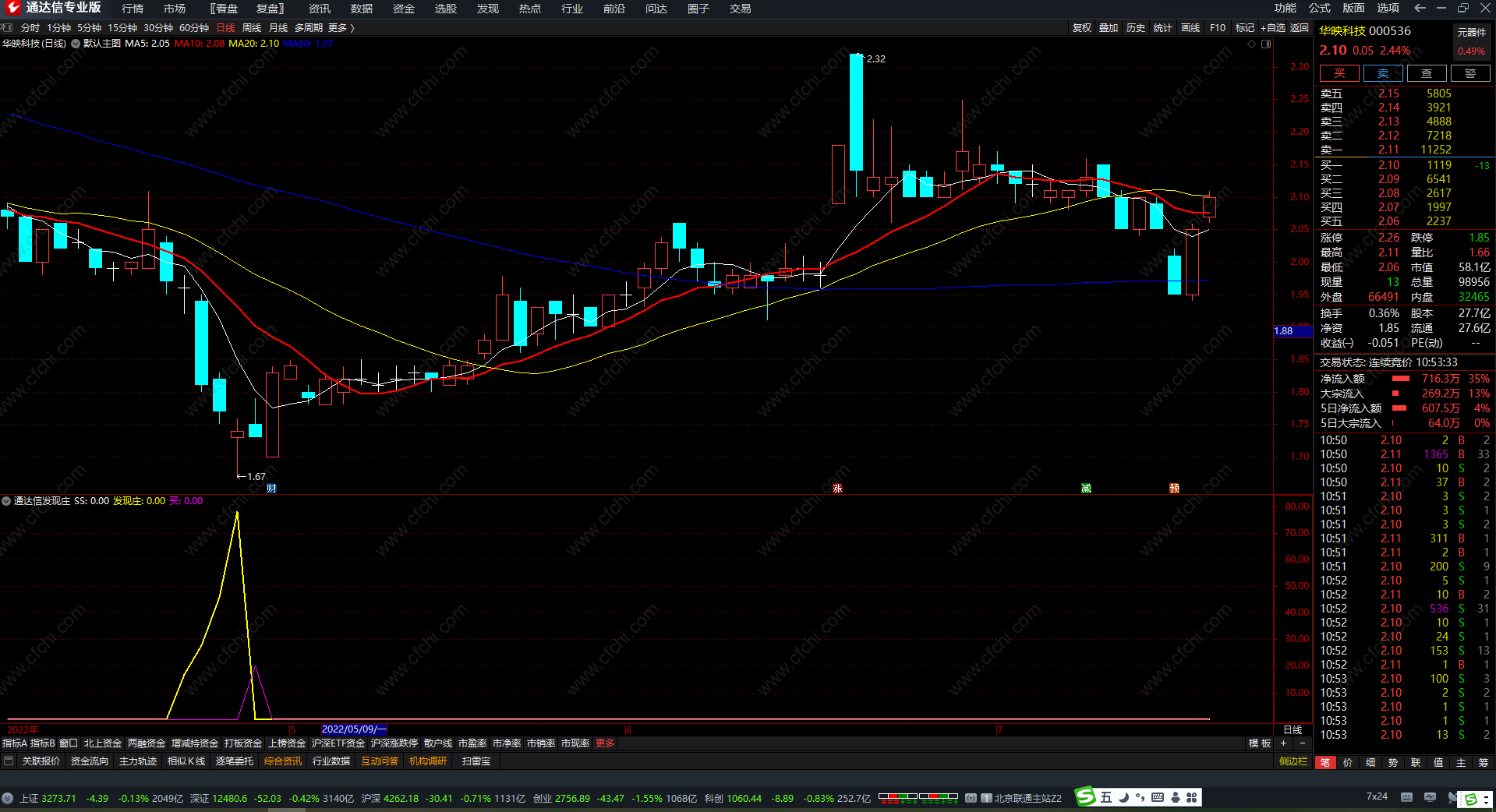Screen dimensions: 1496x812
Task: Open the 版面 menu
Action: [1353, 8]
